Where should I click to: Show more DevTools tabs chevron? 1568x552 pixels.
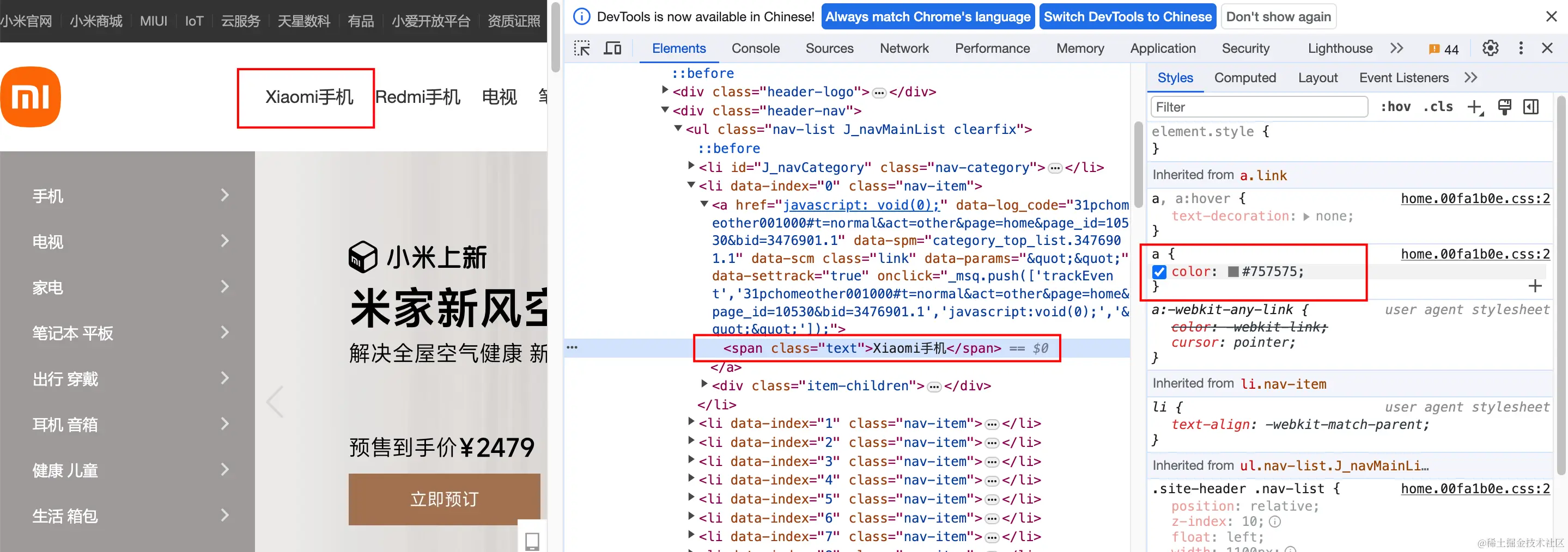point(1396,48)
